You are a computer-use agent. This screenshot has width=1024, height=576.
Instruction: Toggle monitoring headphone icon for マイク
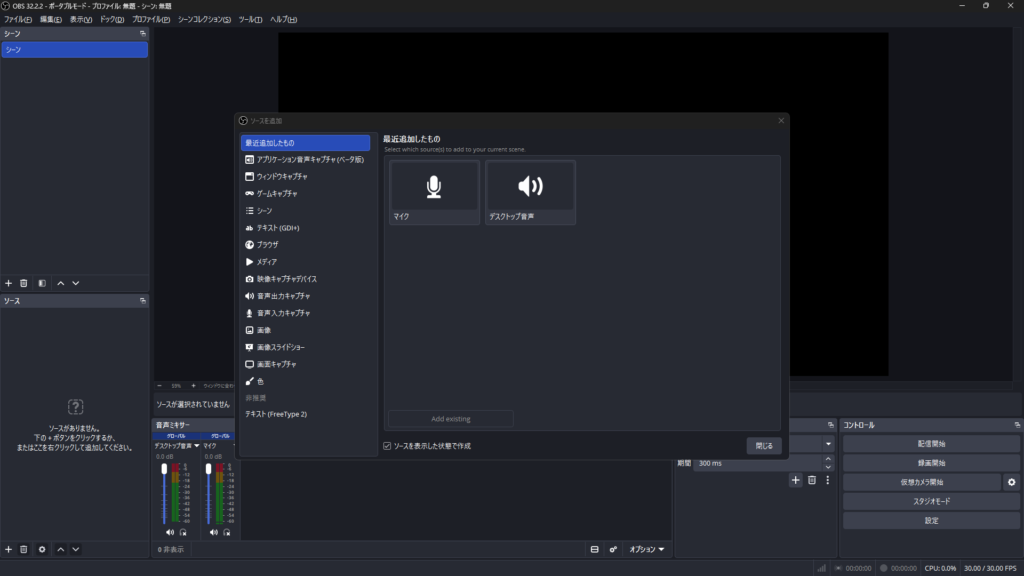pos(227,532)
